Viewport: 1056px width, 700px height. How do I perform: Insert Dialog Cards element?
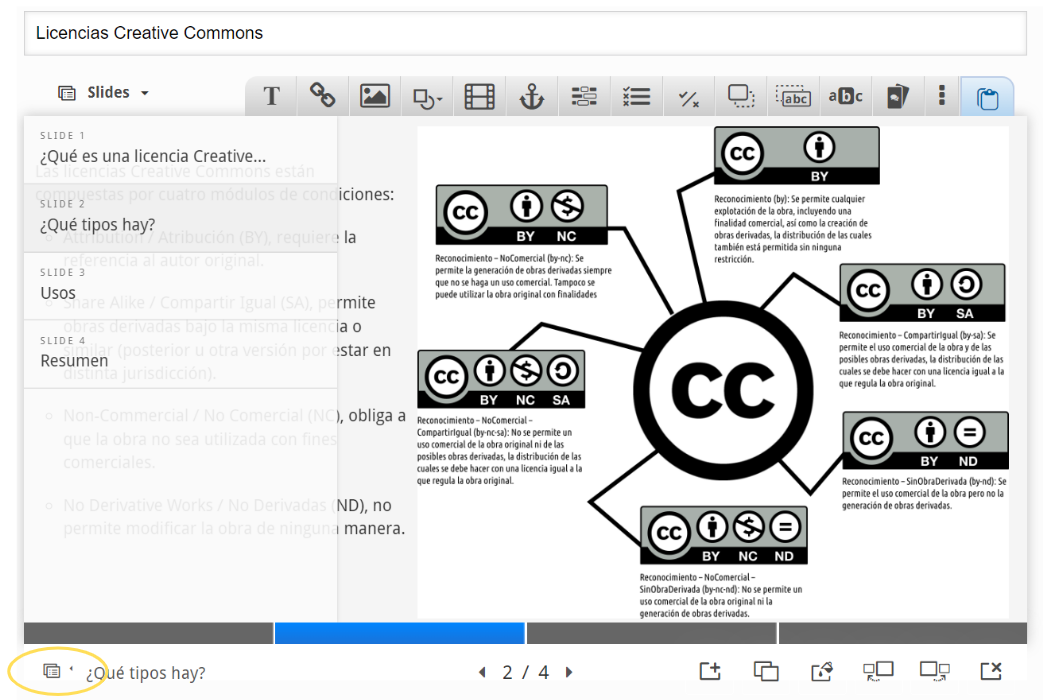[898, 96]
